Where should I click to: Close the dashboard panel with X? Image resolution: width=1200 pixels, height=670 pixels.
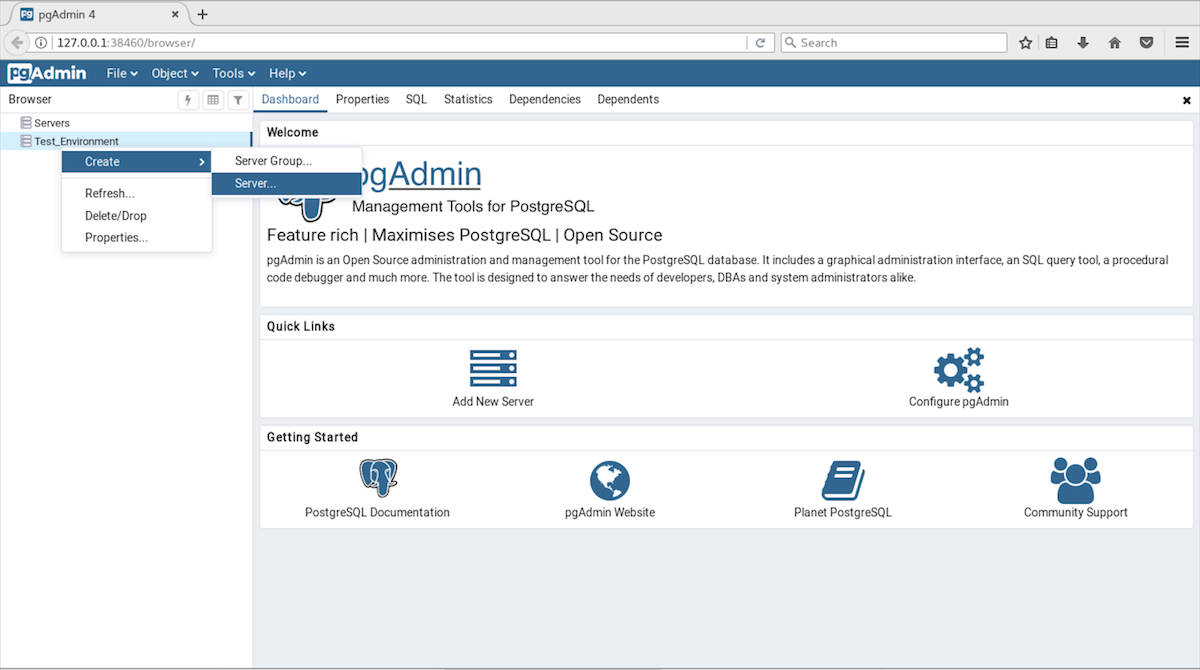pos(1187,101)
